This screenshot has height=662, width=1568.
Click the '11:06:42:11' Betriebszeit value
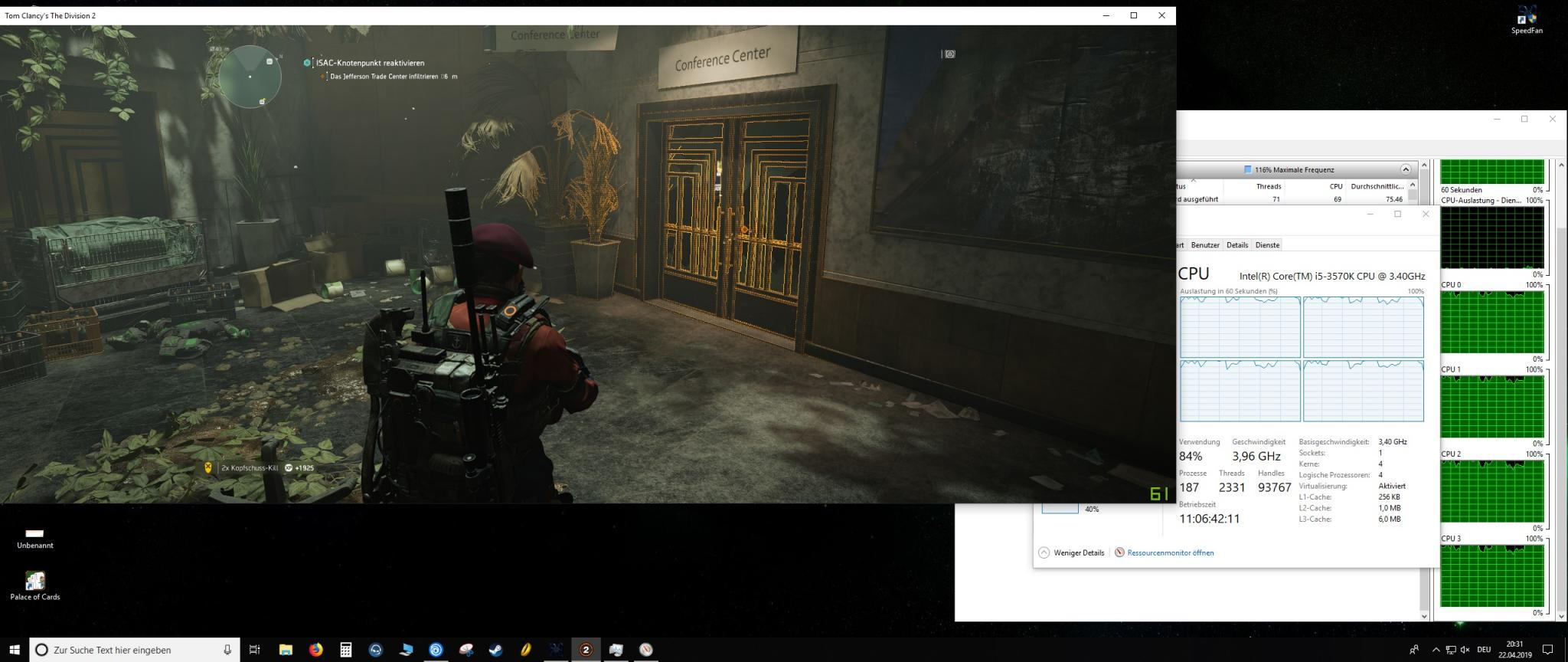[x=1209, y=519]
